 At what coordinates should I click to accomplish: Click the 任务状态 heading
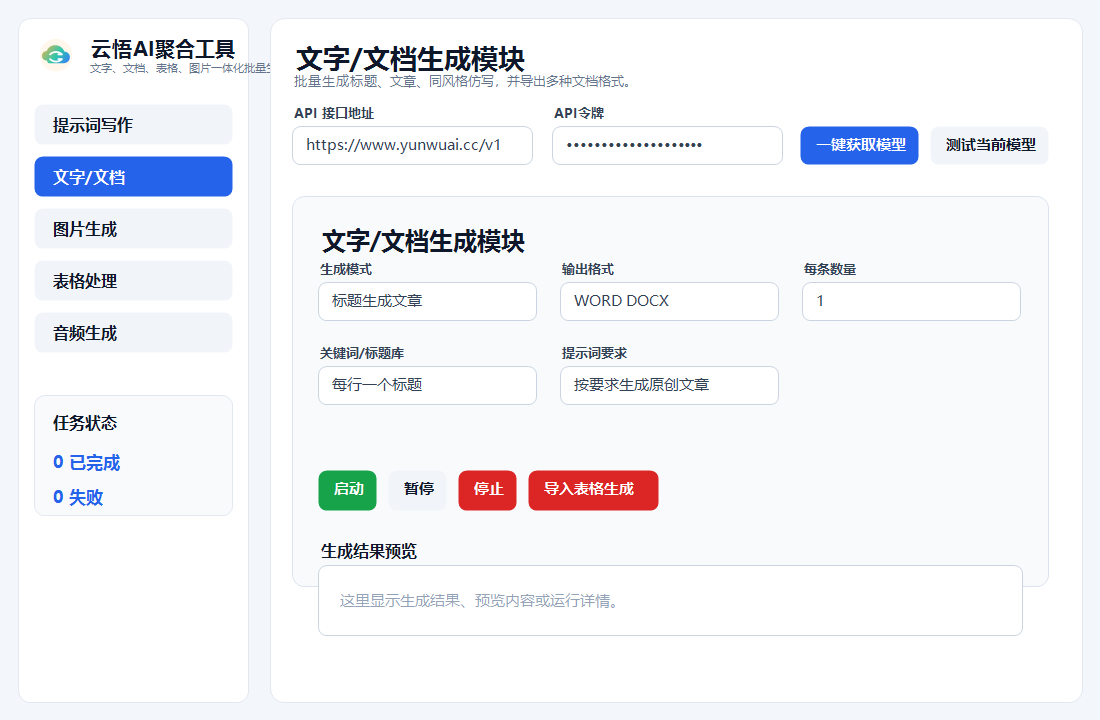pos(85,423)
